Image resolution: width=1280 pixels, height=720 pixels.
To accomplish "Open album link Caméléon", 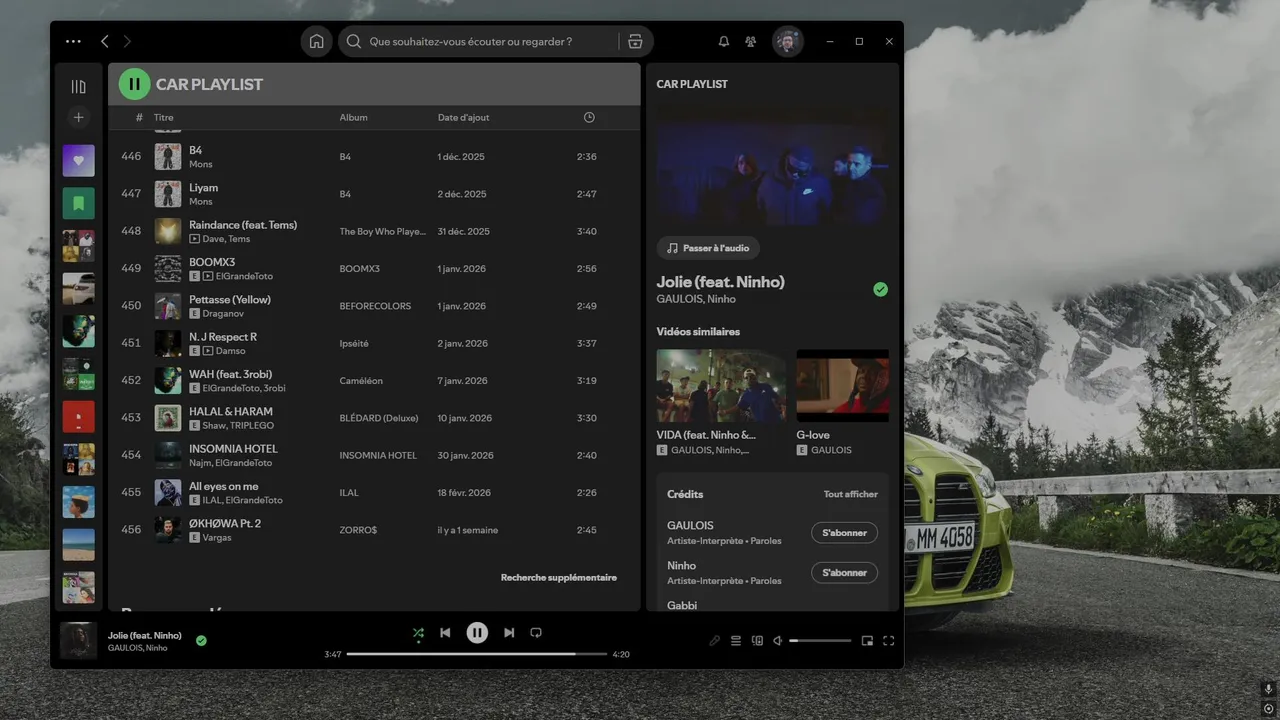I will pyautogui.click(x=361, y=381).
